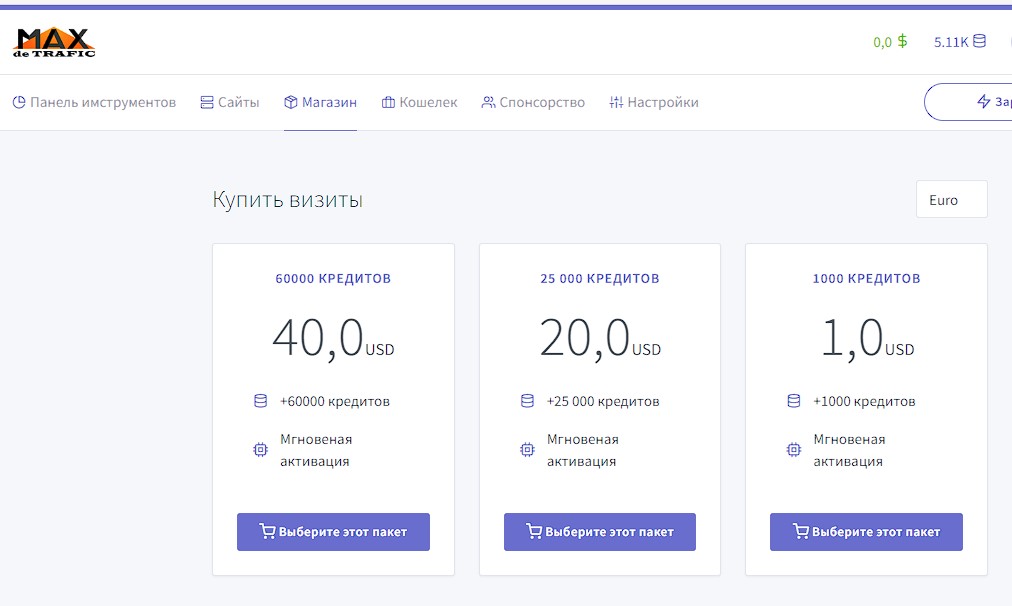
Task: Choose the 25 000 credits package button
Action: pos(599,532)
